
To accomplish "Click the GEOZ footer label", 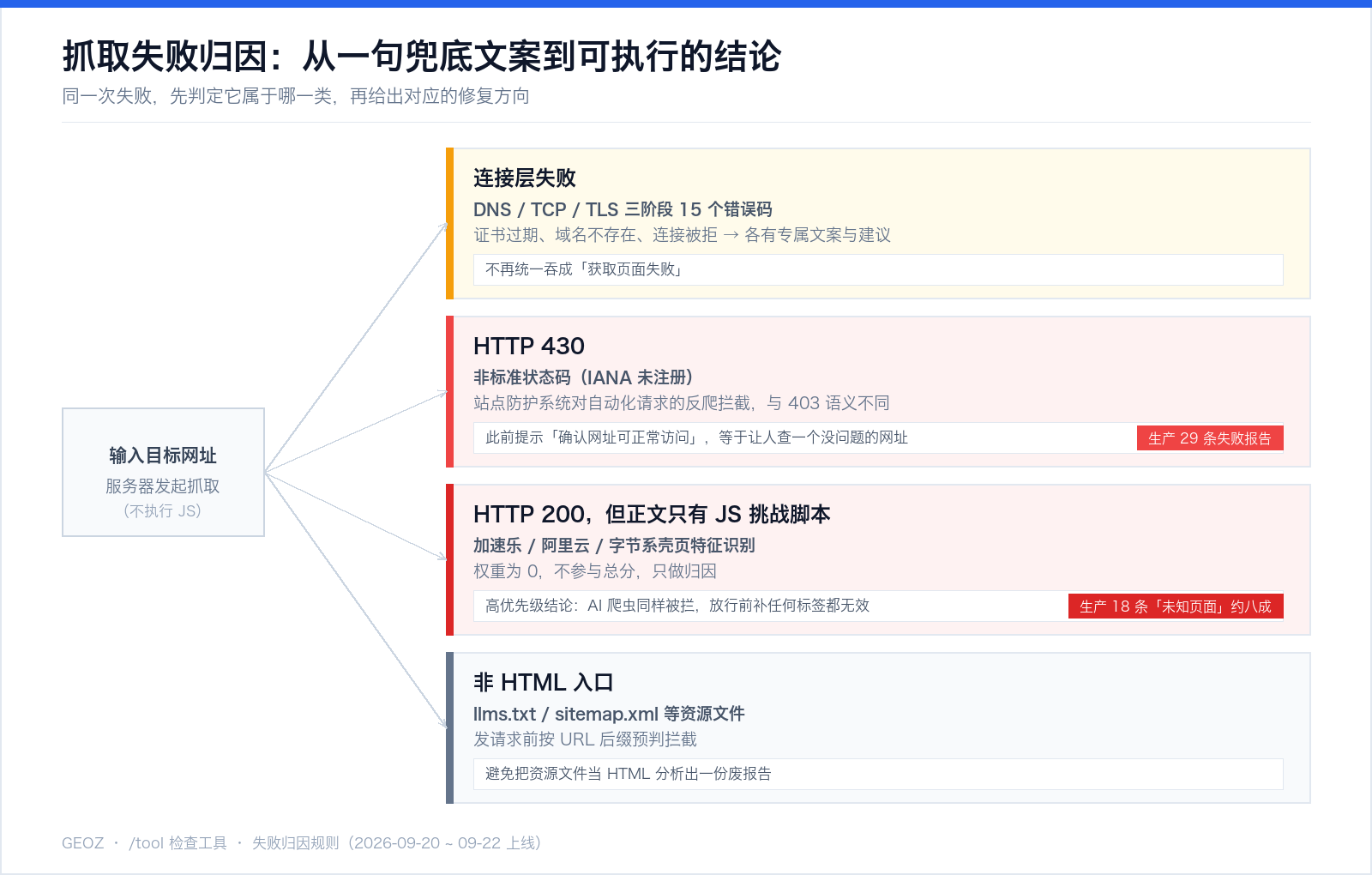I will (x=82, y=843).
